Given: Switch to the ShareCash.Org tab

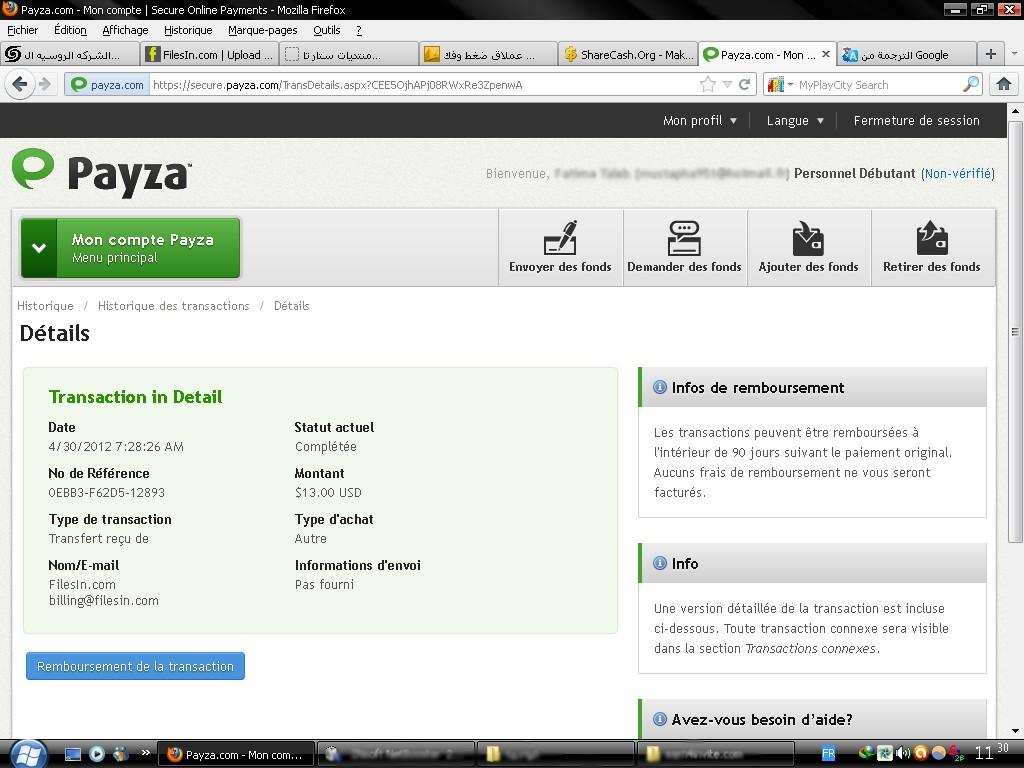Looking at the screenshot, I should (x=628, y=54).
